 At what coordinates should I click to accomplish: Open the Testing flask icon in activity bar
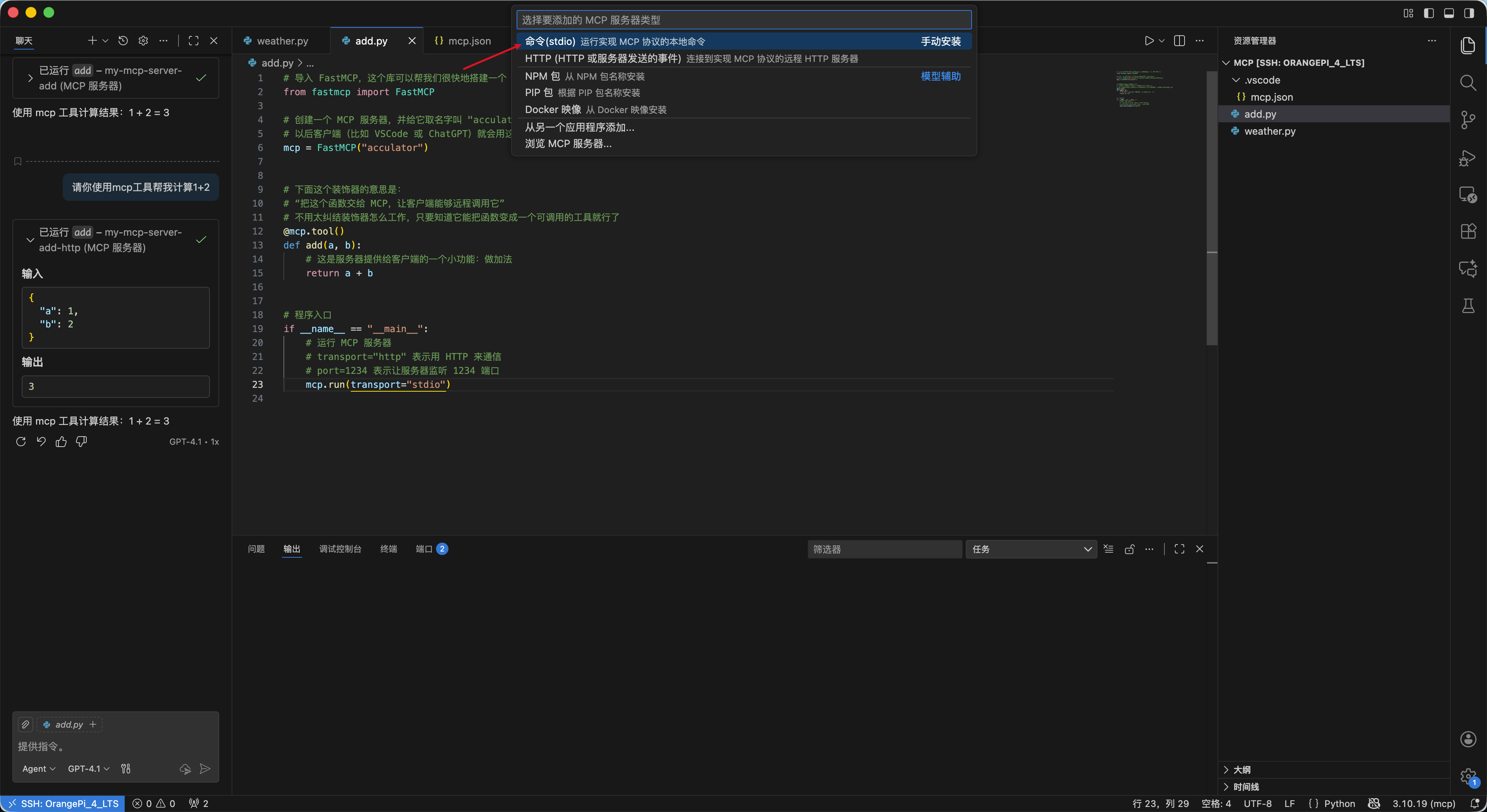point(1468,306)
